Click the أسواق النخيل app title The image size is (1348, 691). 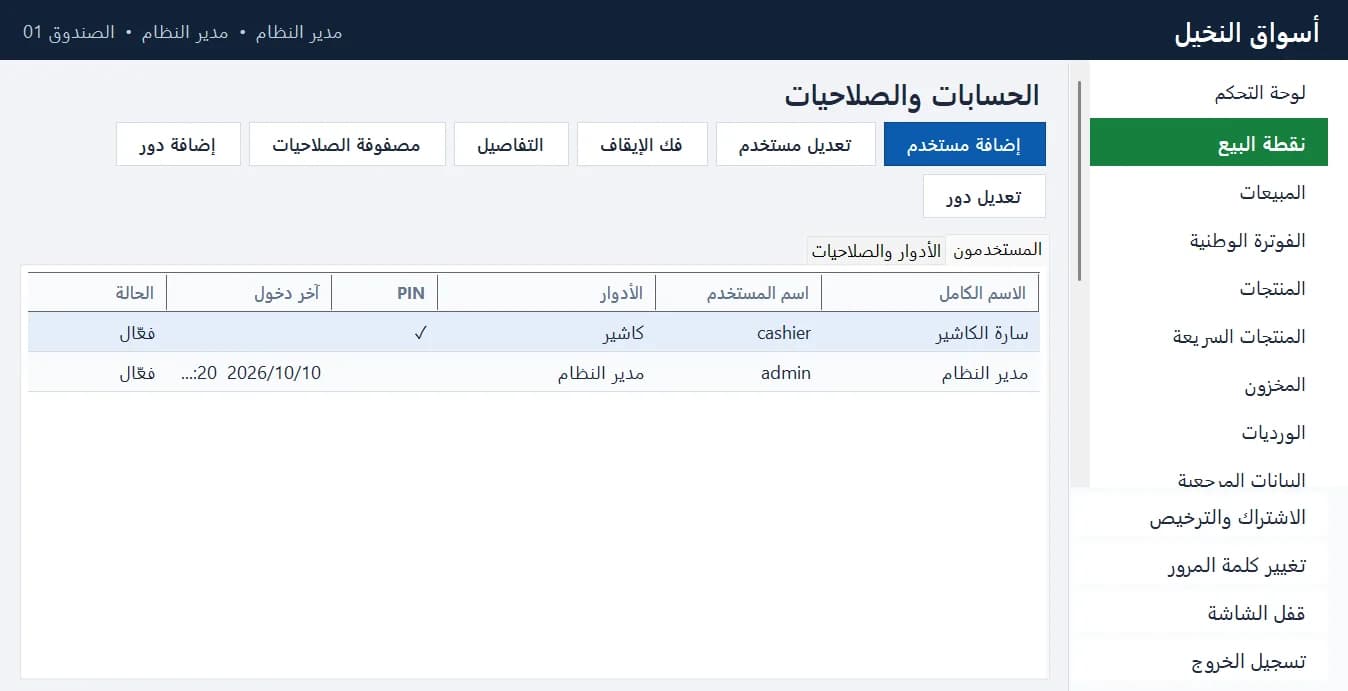click(1246, 32)
